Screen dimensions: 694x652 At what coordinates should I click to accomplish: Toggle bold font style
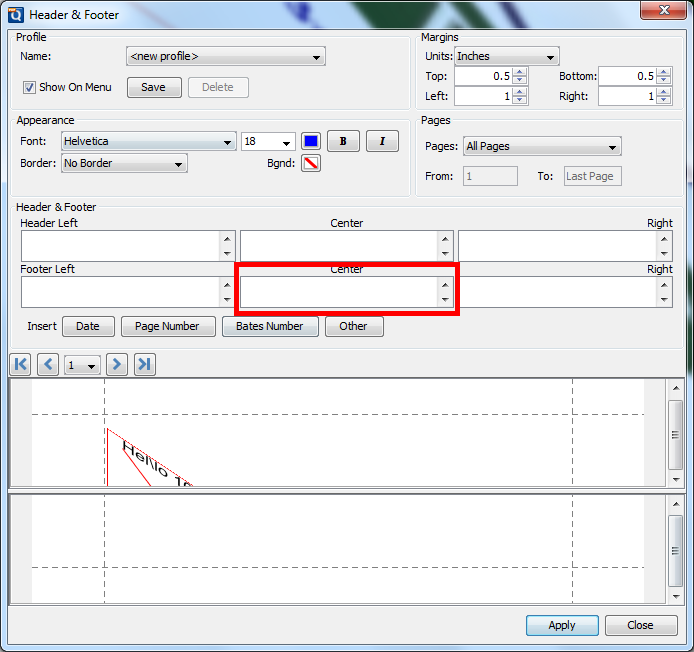(343, 141)
